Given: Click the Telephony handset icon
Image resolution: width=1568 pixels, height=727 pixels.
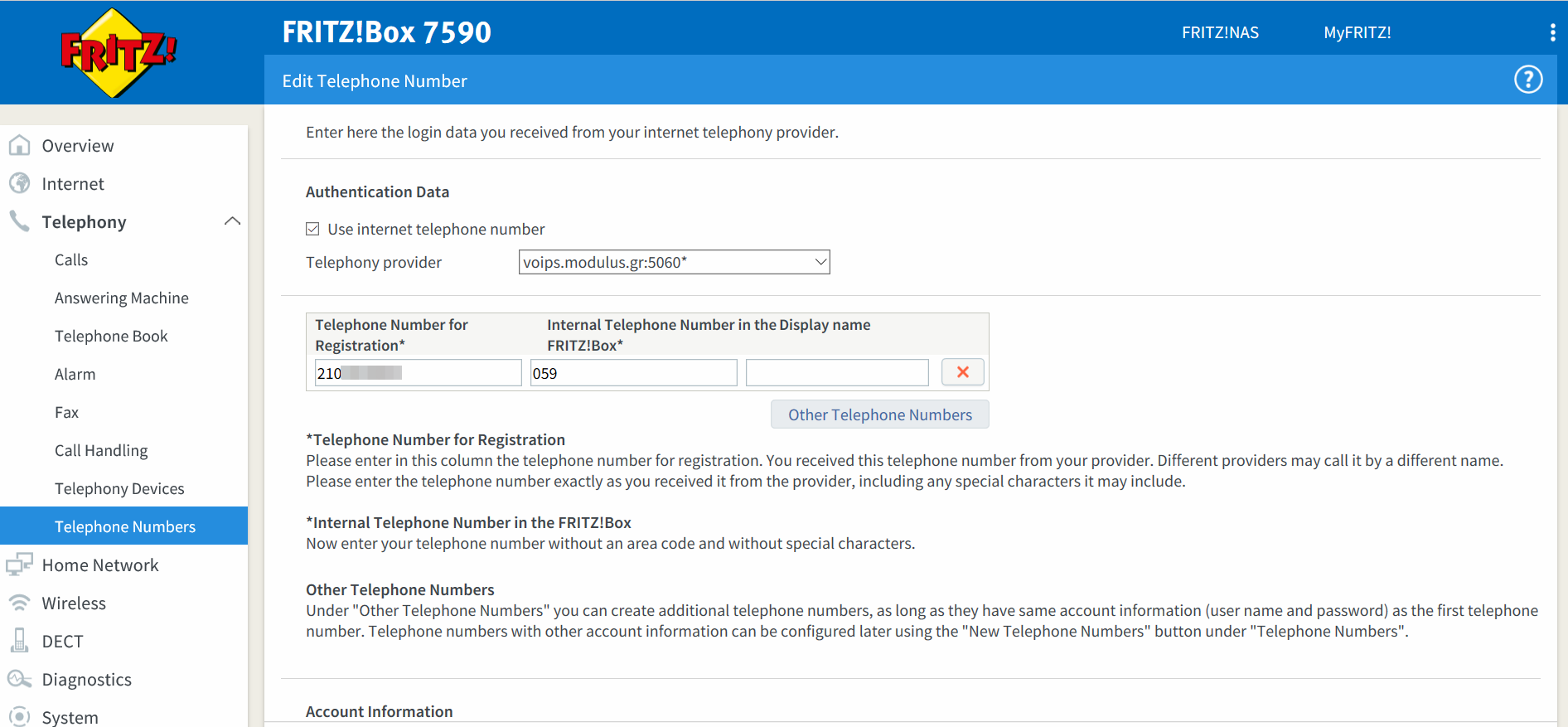Looking at the screenshot, I should (19, 221).
